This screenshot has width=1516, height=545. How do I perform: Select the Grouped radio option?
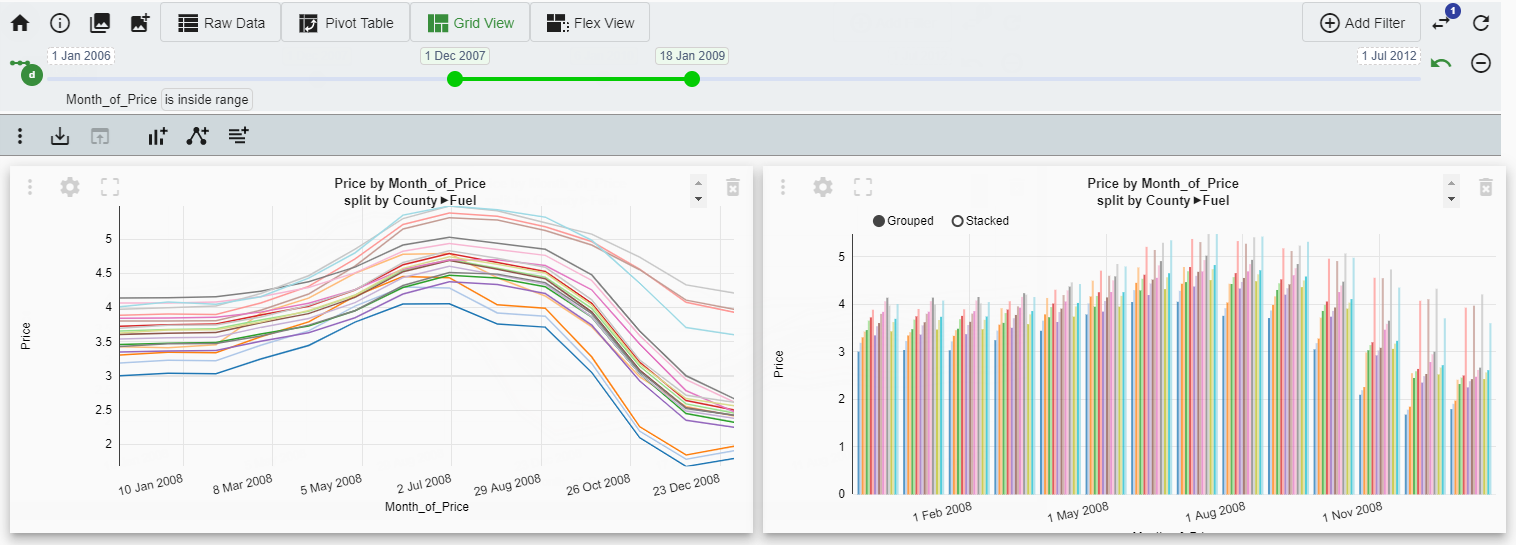click(903, 221)
